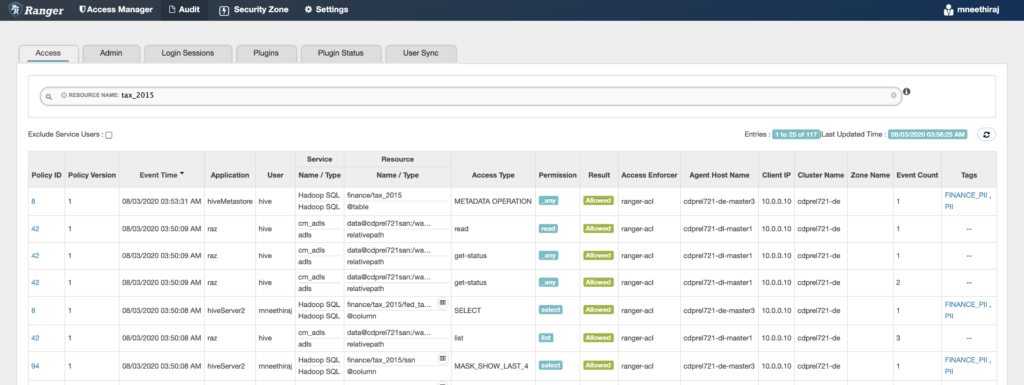Sort by Event Time column
Viewport: 1024px width, 385px height.
point(162,175)
